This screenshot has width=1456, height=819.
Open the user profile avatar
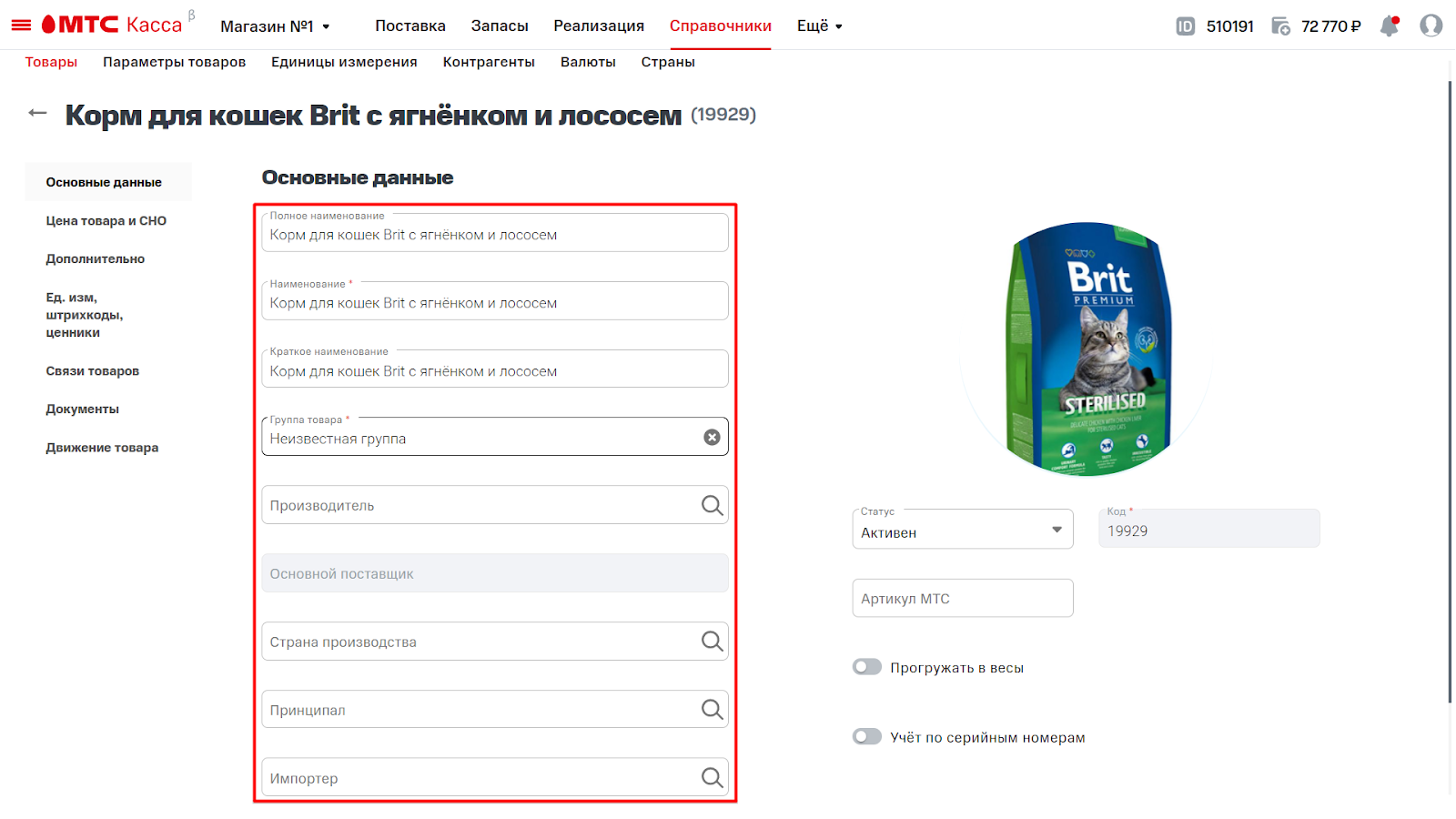[x=1431, y=25]
